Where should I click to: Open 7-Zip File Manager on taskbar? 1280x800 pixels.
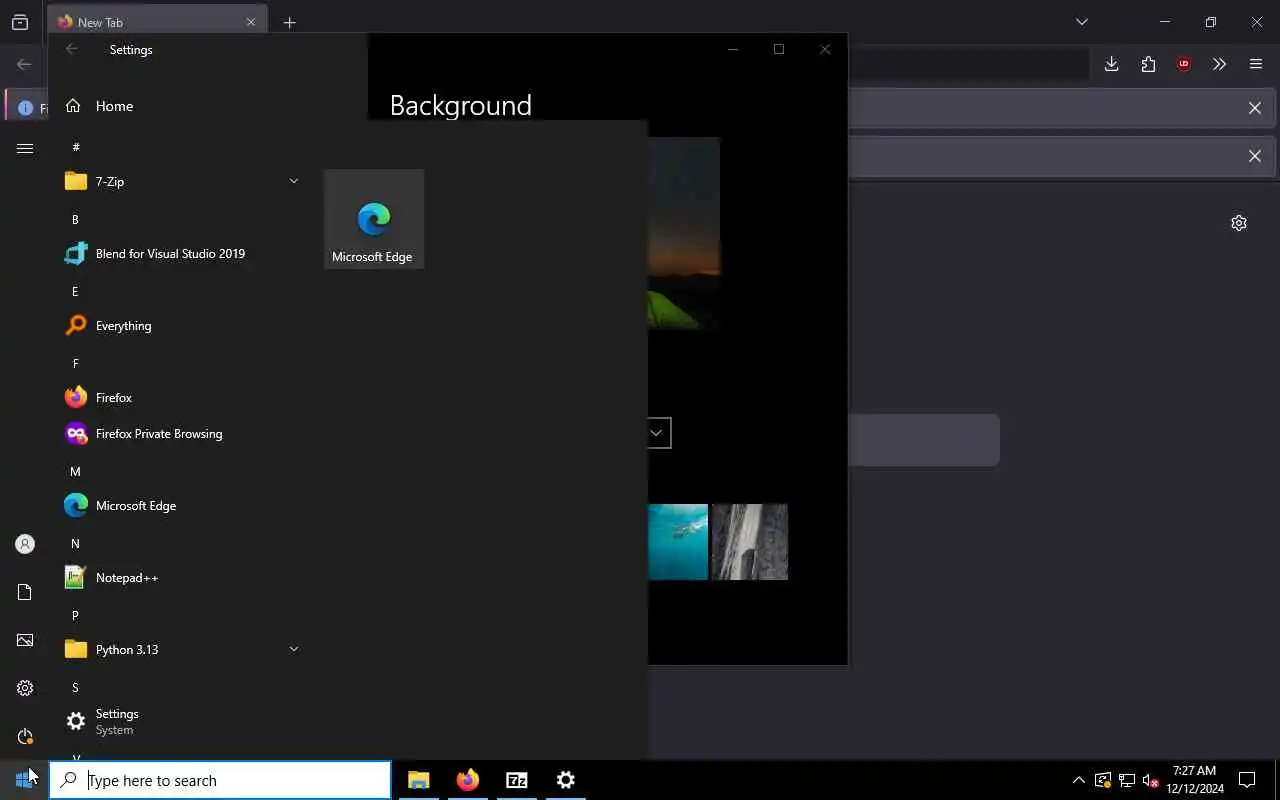[x=517, y=780]
